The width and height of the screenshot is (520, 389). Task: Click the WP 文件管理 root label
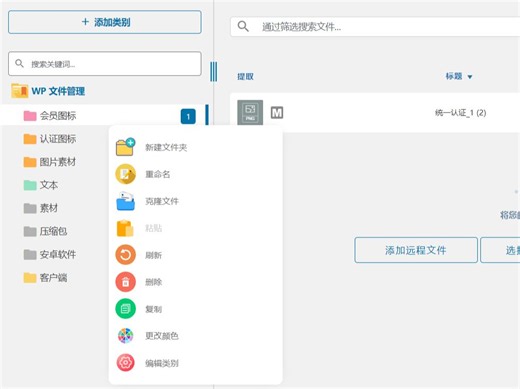(x=58, y=91)
